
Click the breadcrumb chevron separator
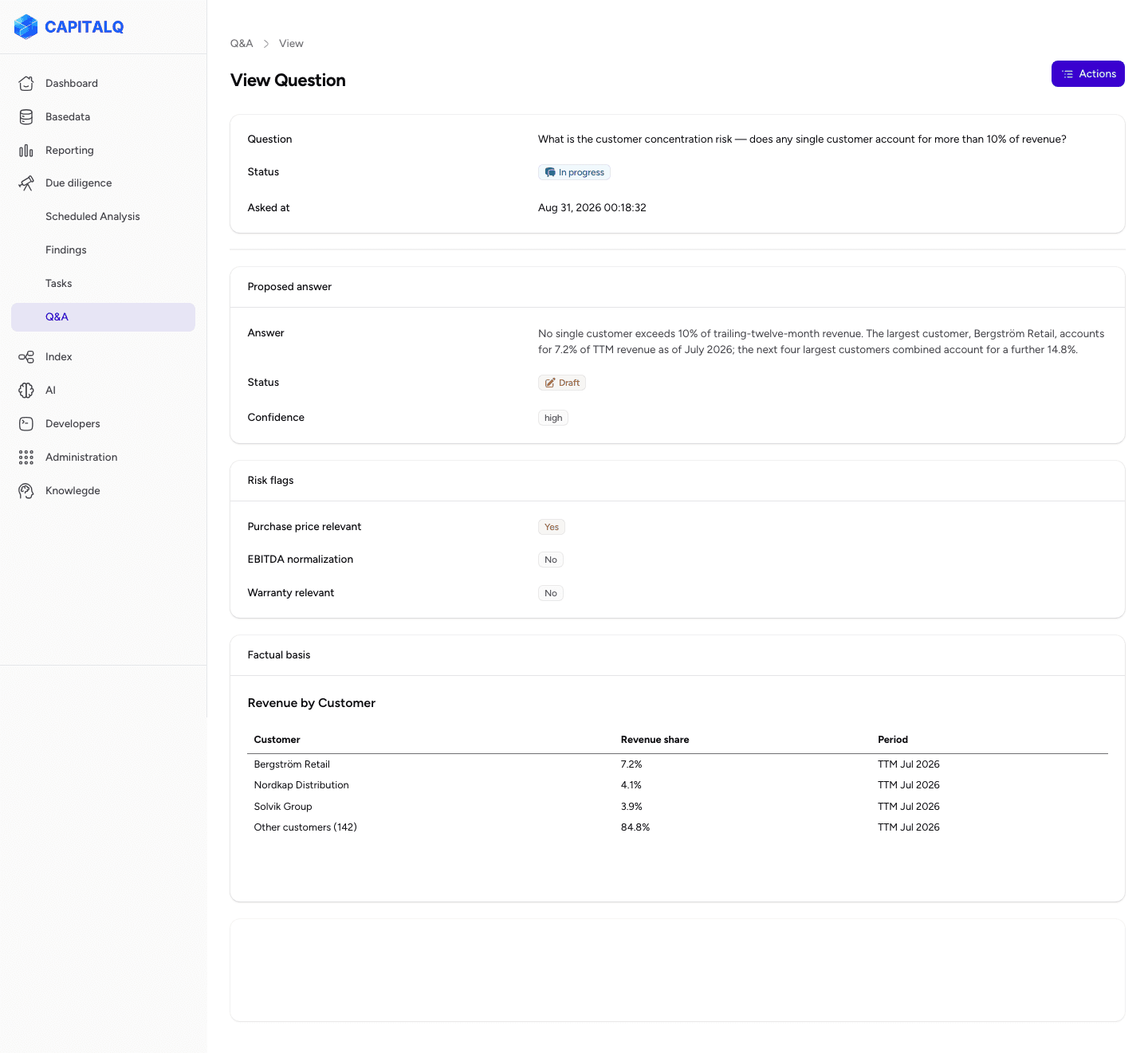pos(266,44)
